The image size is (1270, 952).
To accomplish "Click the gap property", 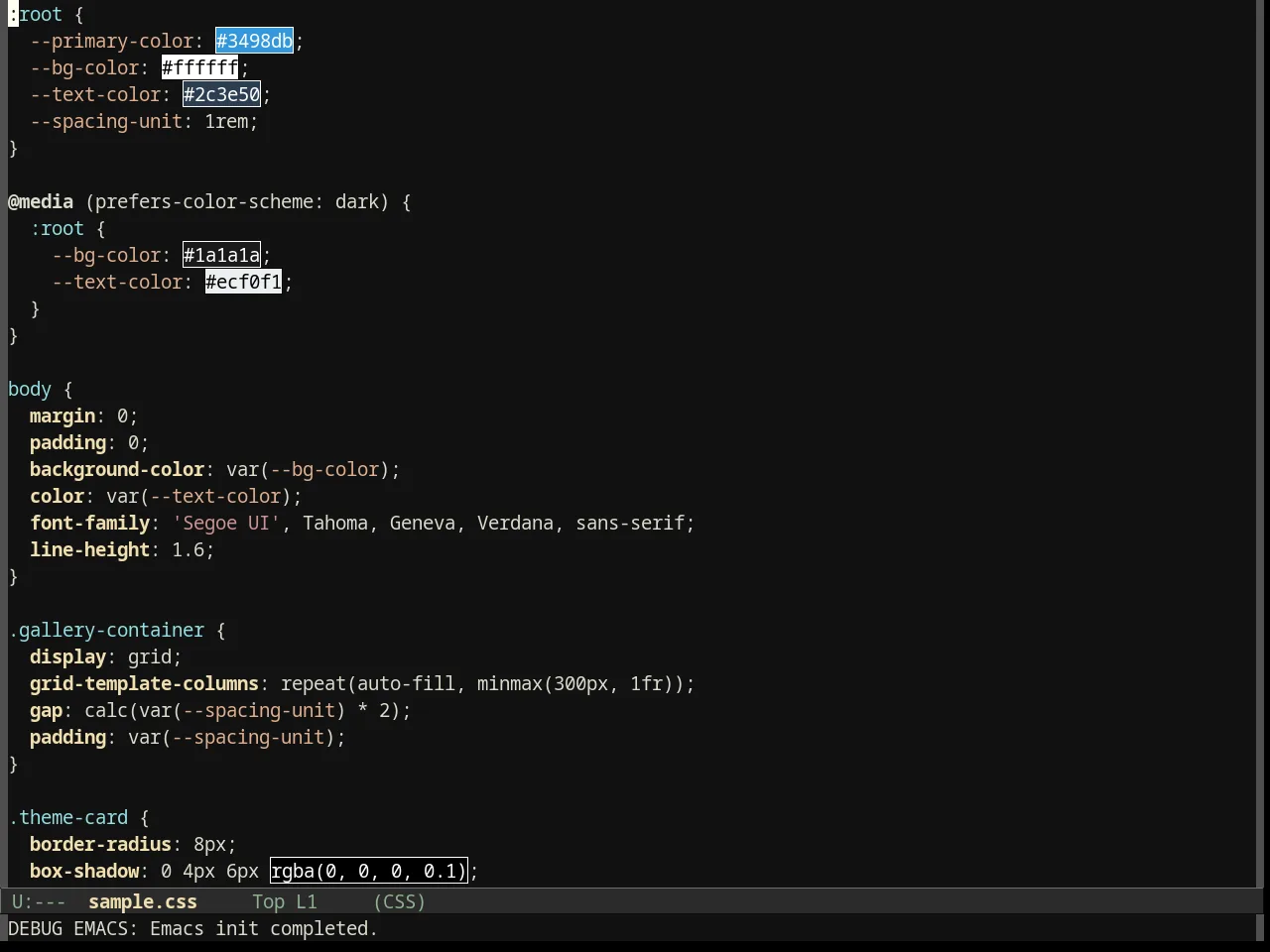I will tap(46, 710).
